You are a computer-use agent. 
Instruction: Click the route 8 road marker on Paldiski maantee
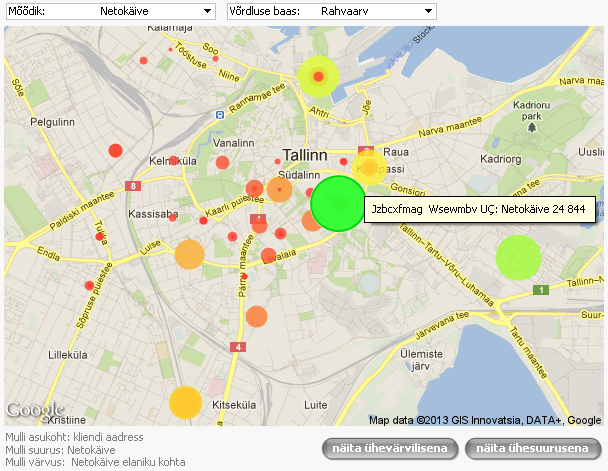133,186
